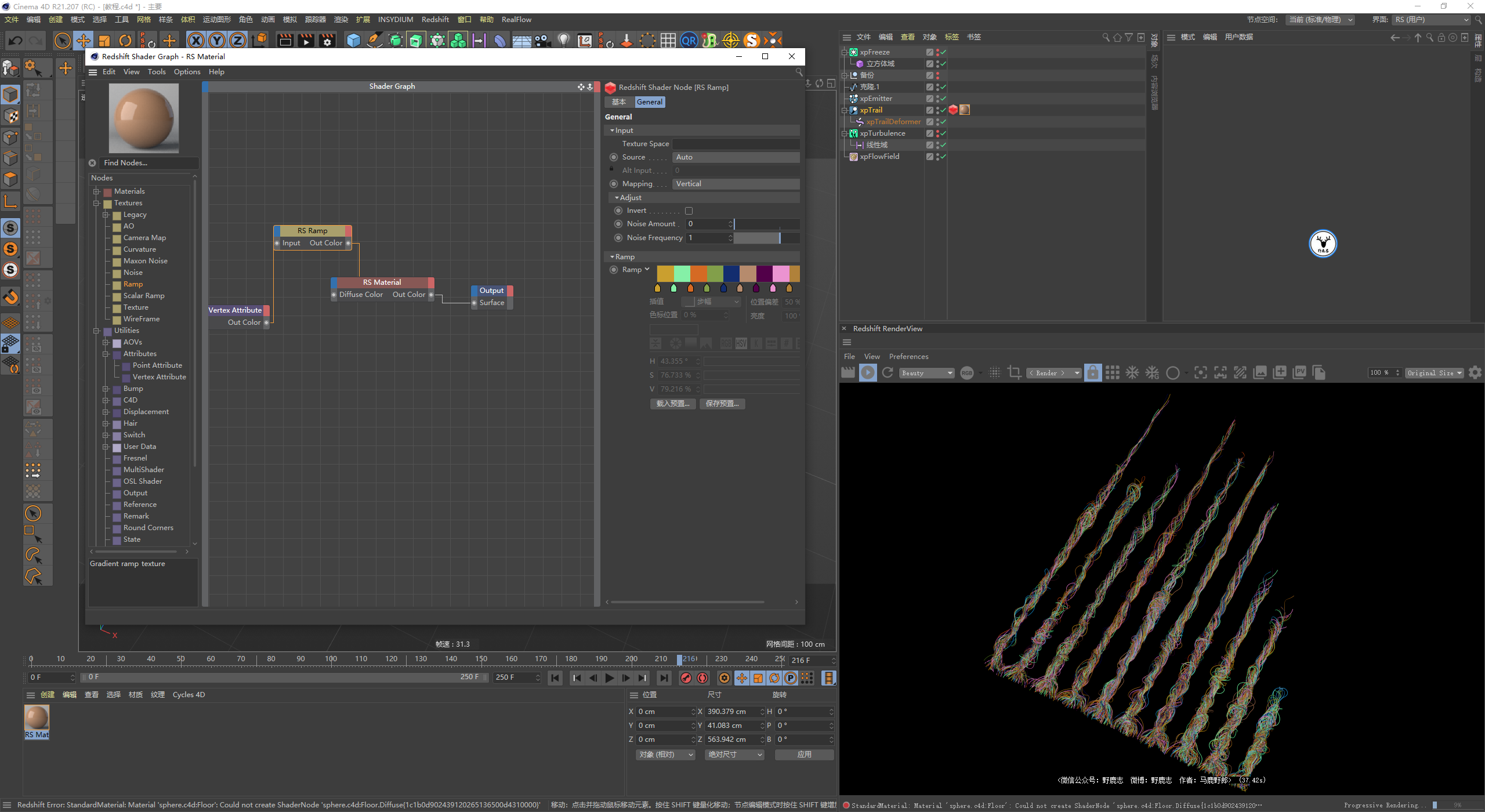Click the RenderView refresh icon

(888, 373)
